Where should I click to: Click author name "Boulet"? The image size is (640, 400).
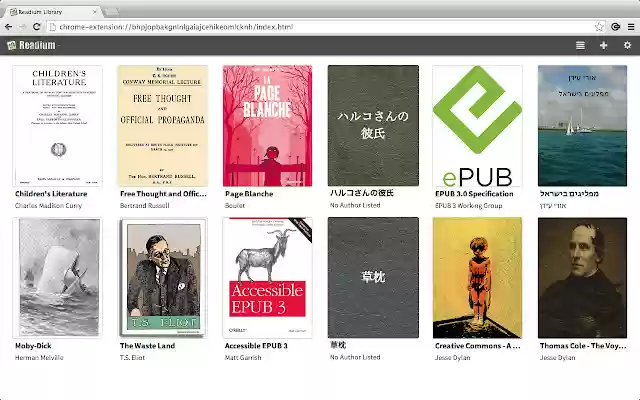coord(235,206)
